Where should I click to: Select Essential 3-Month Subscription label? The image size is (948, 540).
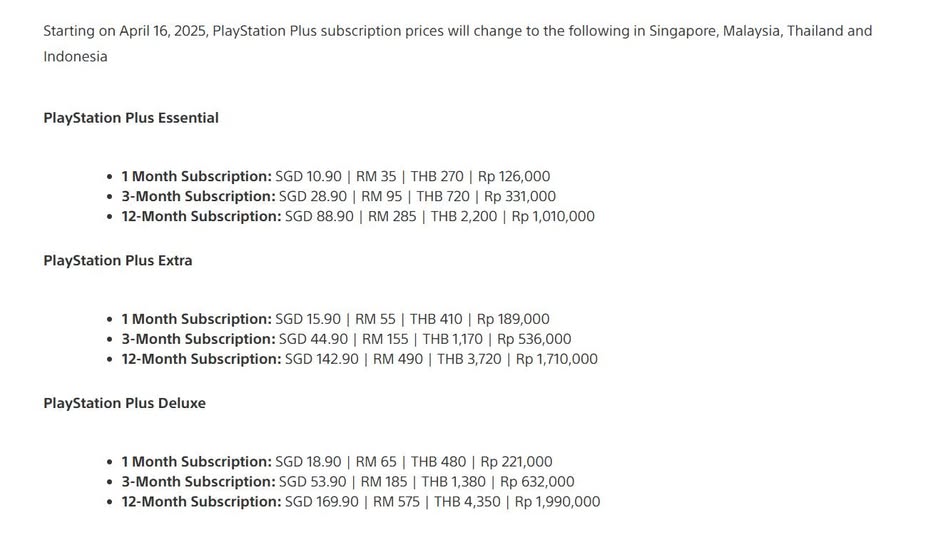[198, 197]
